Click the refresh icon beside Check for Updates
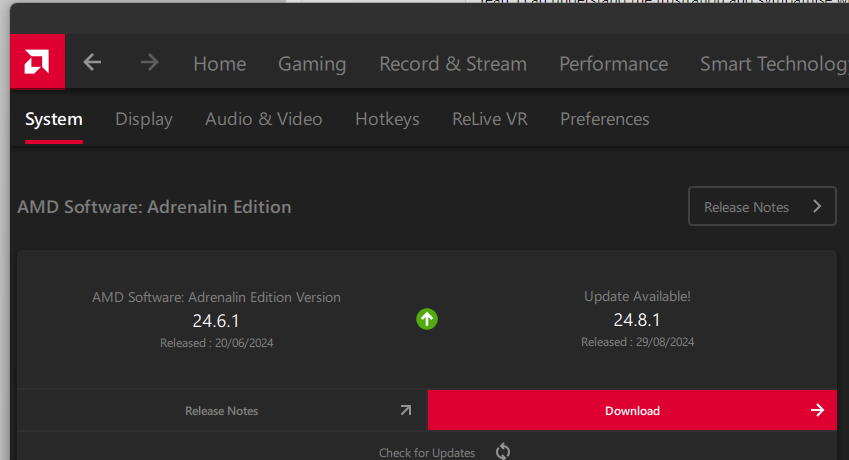Viewport: 849px width, 460px height. pyautogui.click(x=503, y=451)
